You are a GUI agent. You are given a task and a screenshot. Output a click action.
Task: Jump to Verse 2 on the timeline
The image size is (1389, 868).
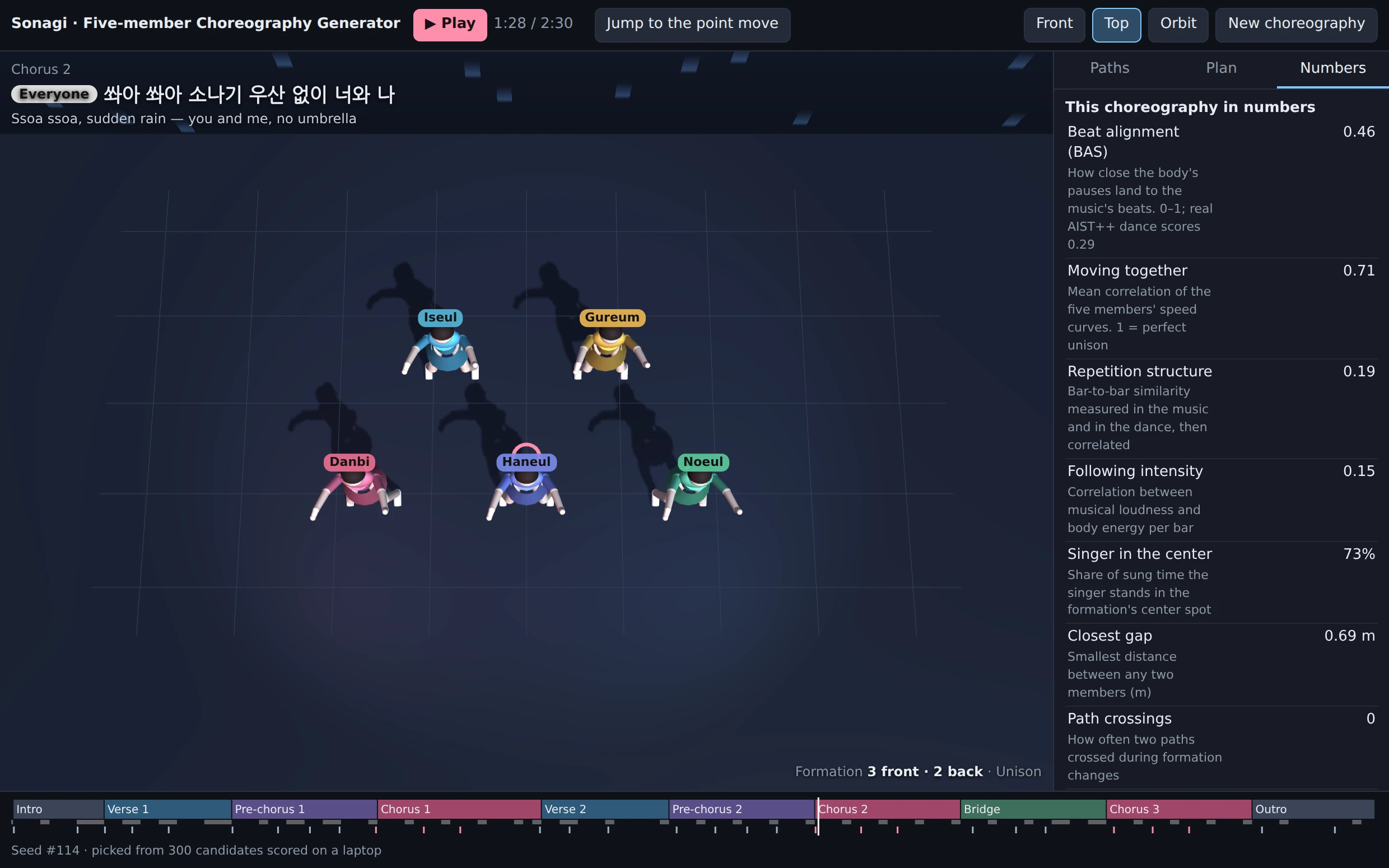click(605, 809)
